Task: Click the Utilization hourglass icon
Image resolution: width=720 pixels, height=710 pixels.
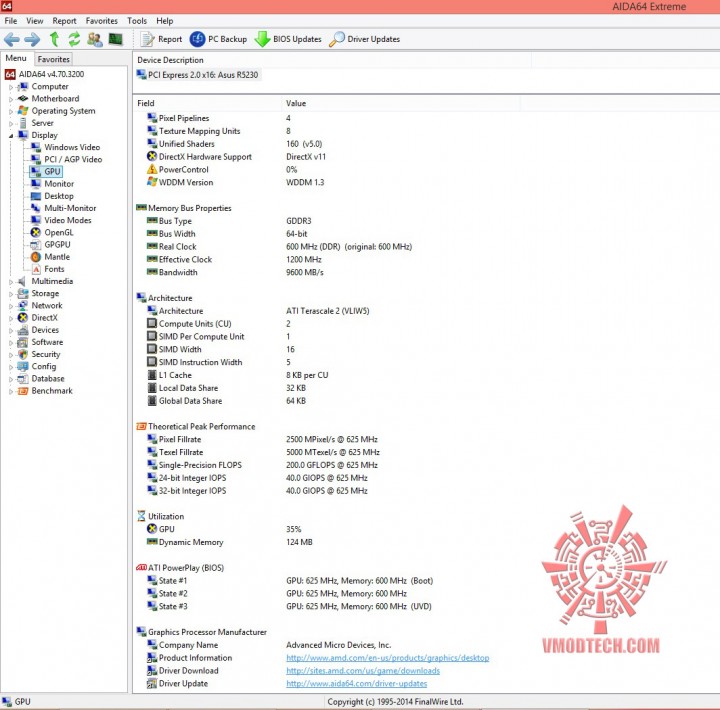Action: point(141,516)
